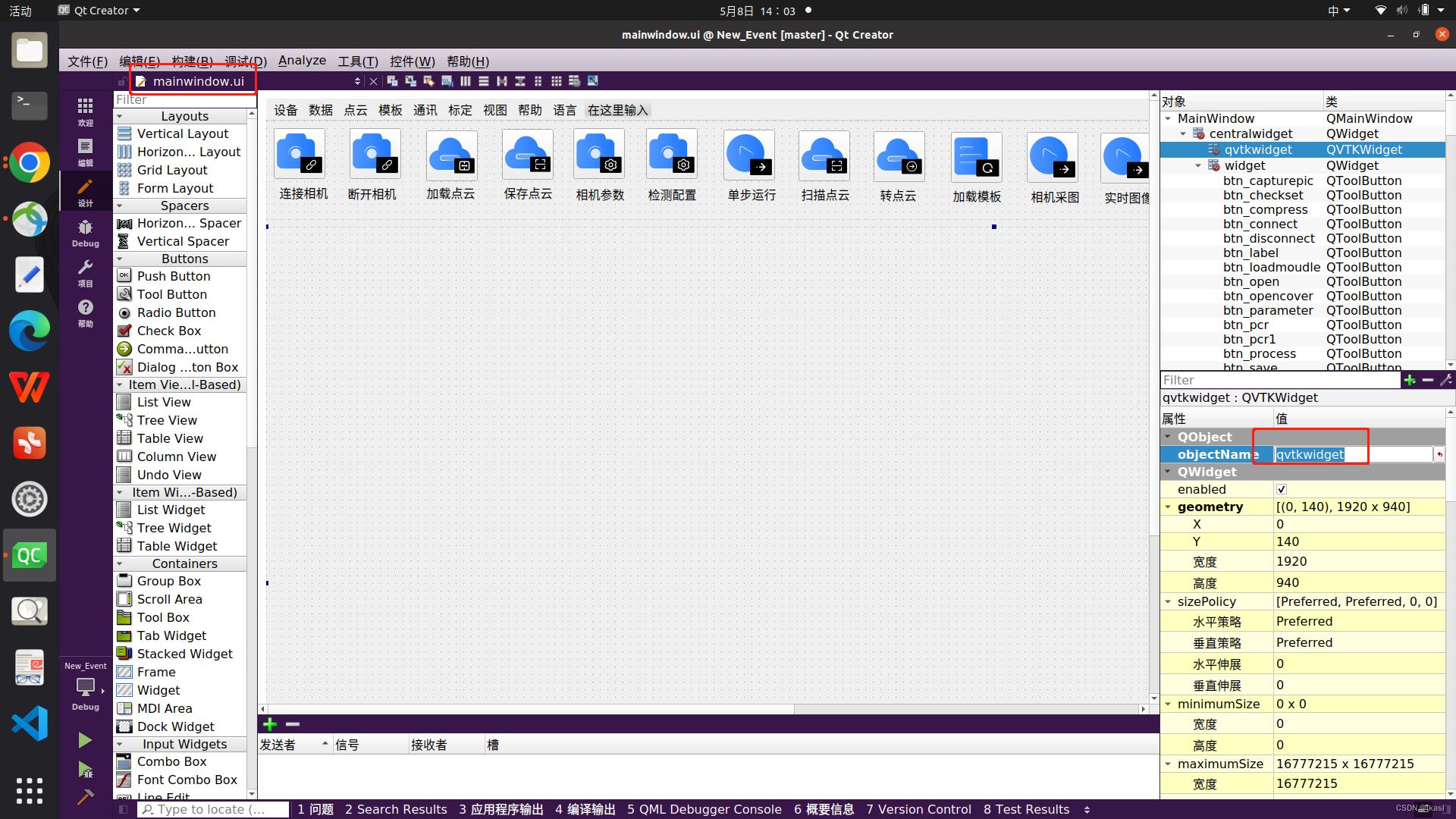Viewport: 1456px width, 819px height.
Task: Start 扫描点云 from the toolbar
Action: tap(824, 155)
